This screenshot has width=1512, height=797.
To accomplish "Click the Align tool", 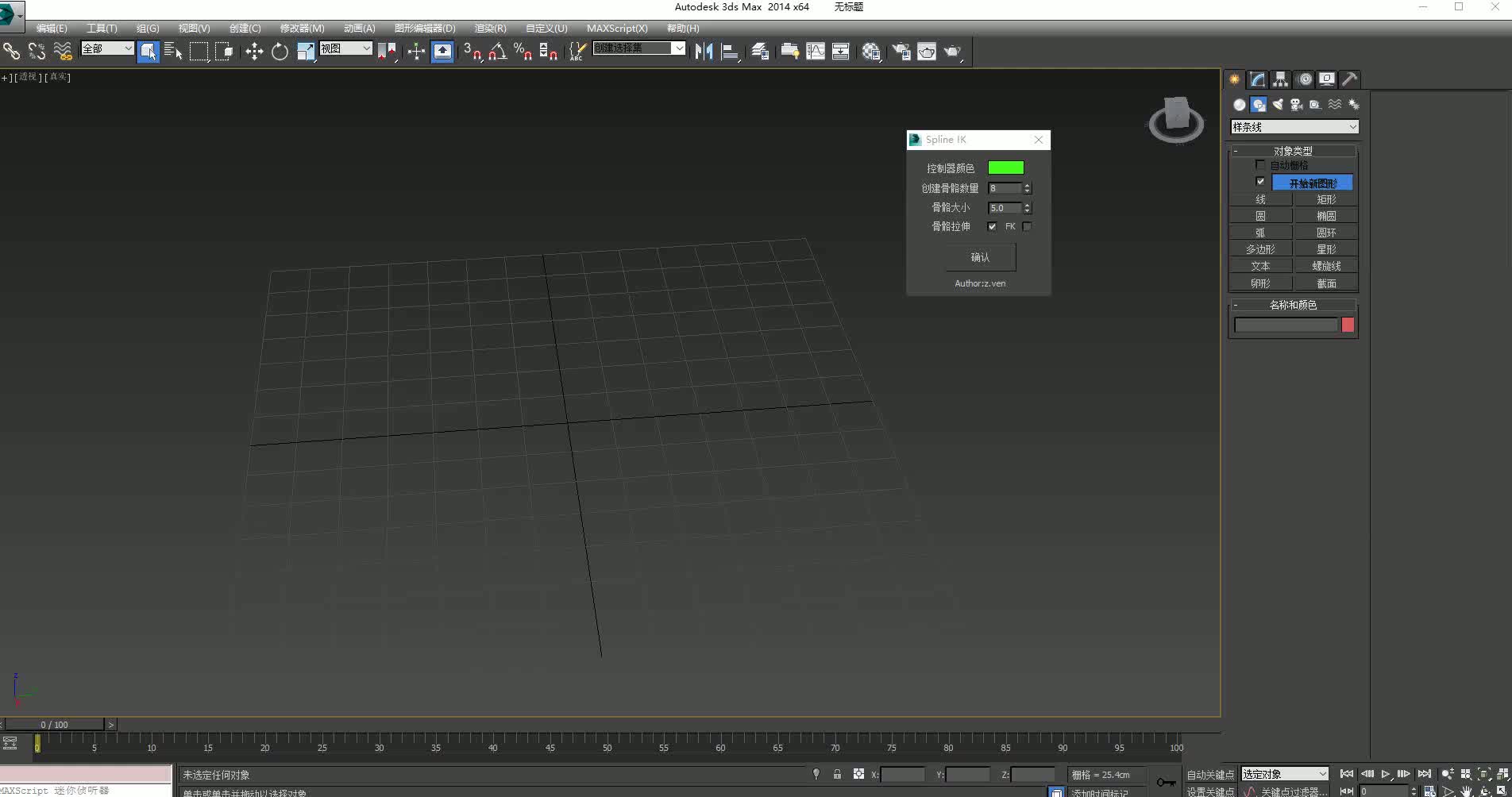I will pos(730,52).
